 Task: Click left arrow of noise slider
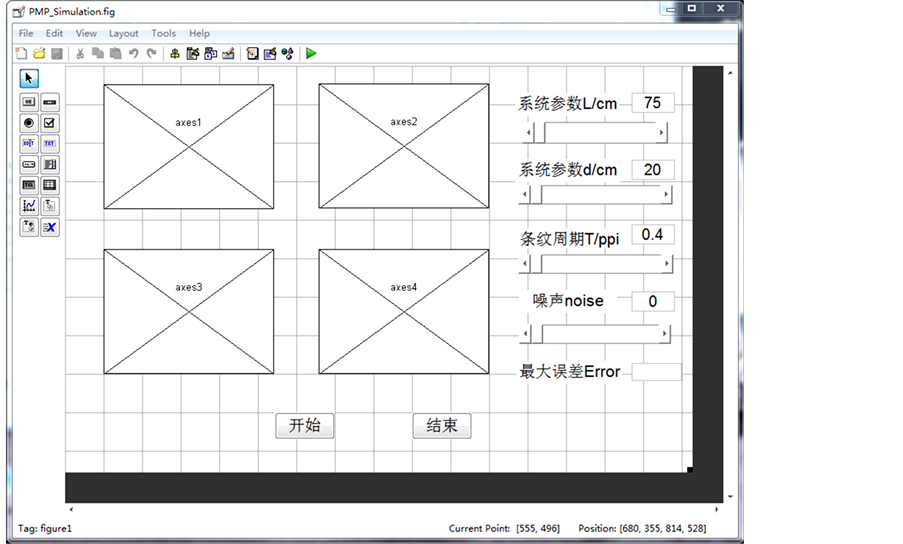click(526, 333)
